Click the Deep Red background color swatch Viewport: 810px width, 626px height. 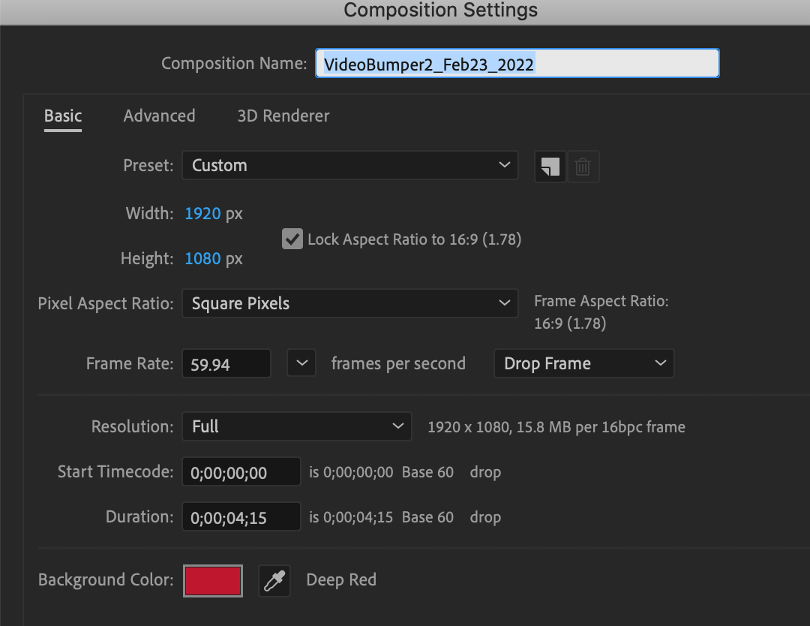[212, 580]
